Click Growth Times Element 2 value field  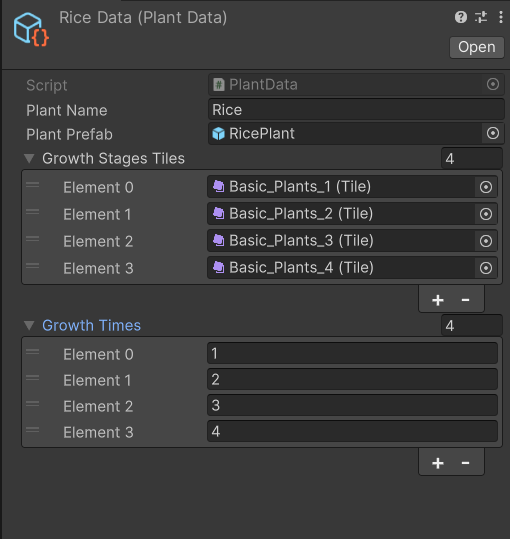[352, 405]
